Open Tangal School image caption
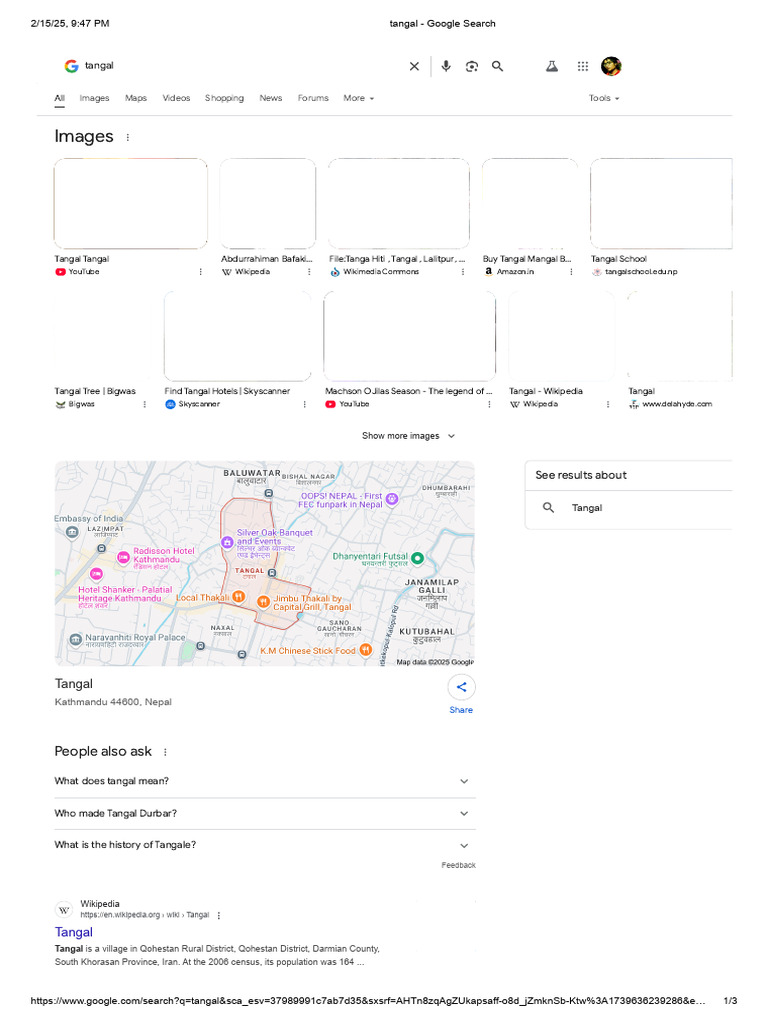768x1024 pixels. click(x=618, y=259)
